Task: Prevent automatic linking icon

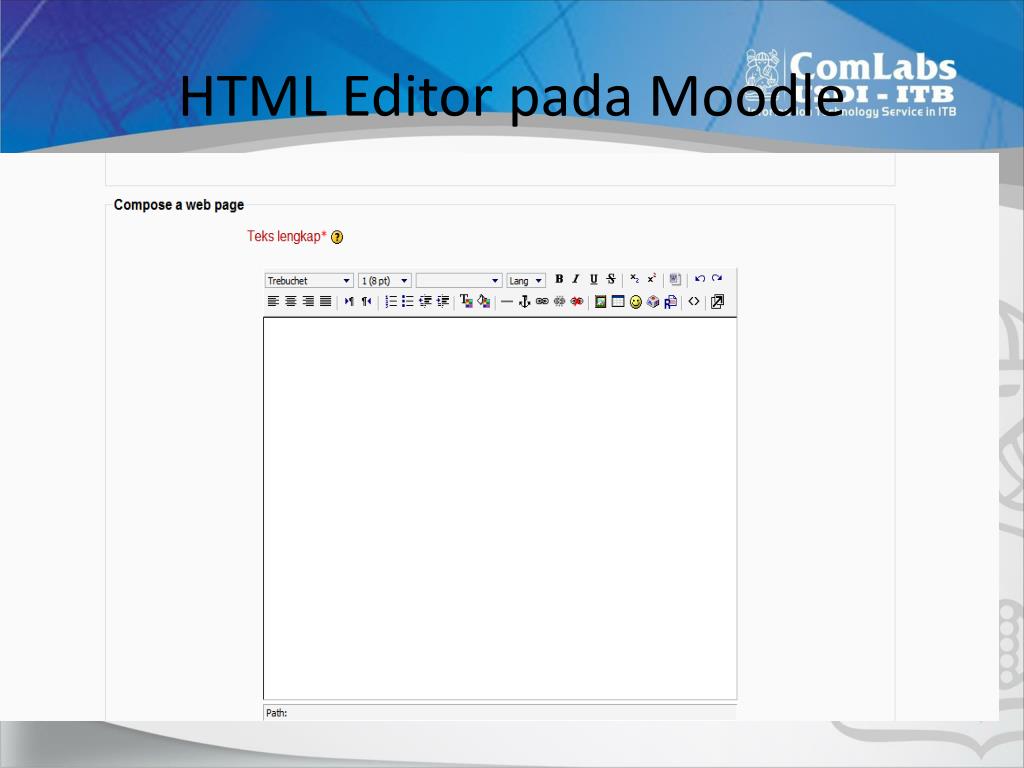Action: 577,301
